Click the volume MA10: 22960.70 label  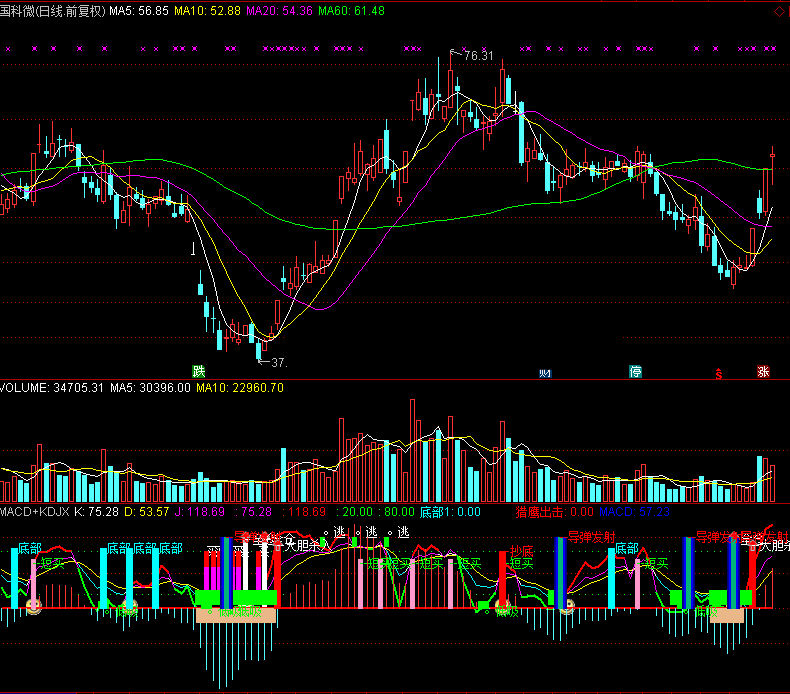pyautogui.click(x=240, y=388)
